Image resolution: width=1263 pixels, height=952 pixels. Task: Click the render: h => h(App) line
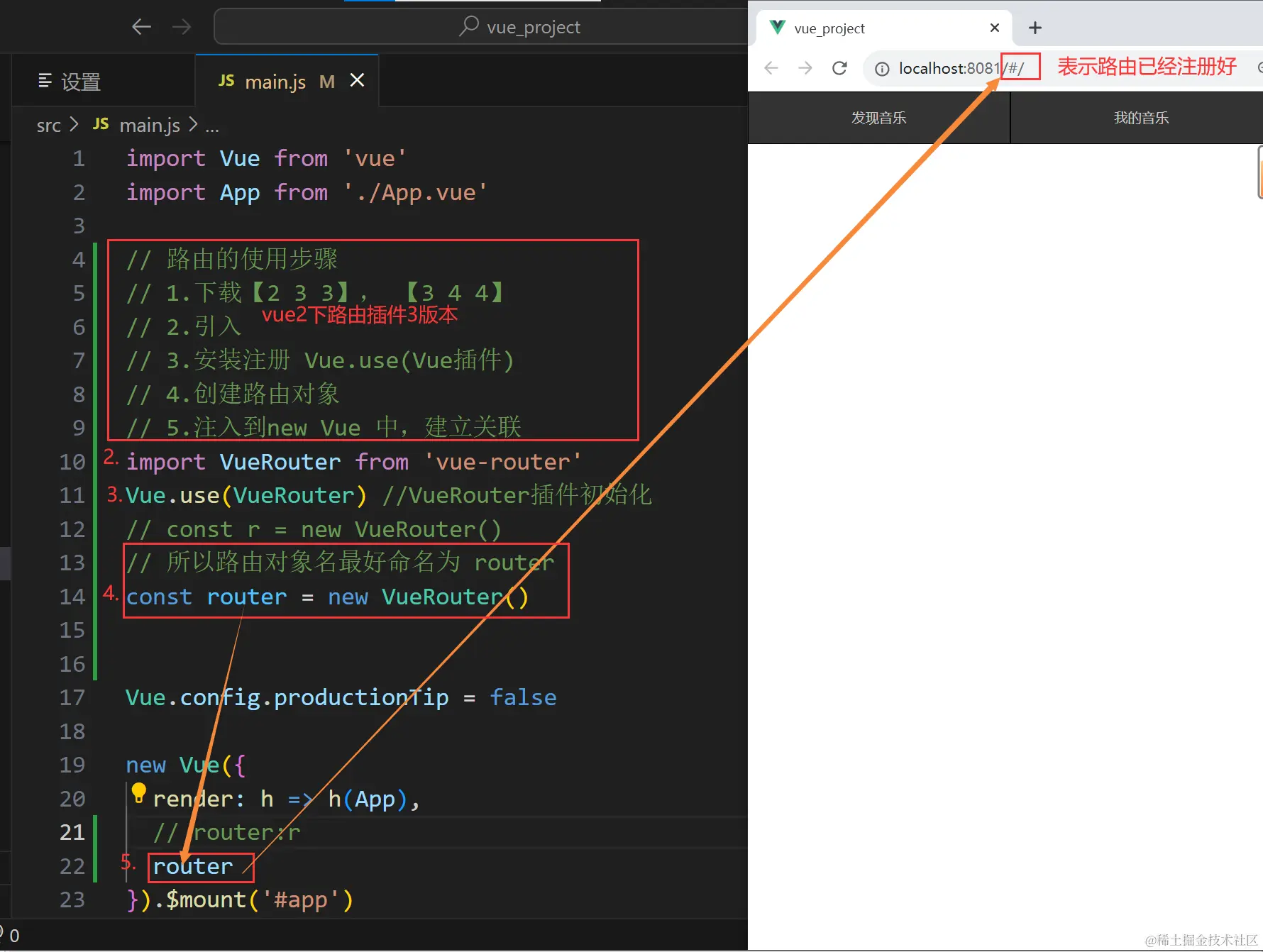(x=287, y=799)
